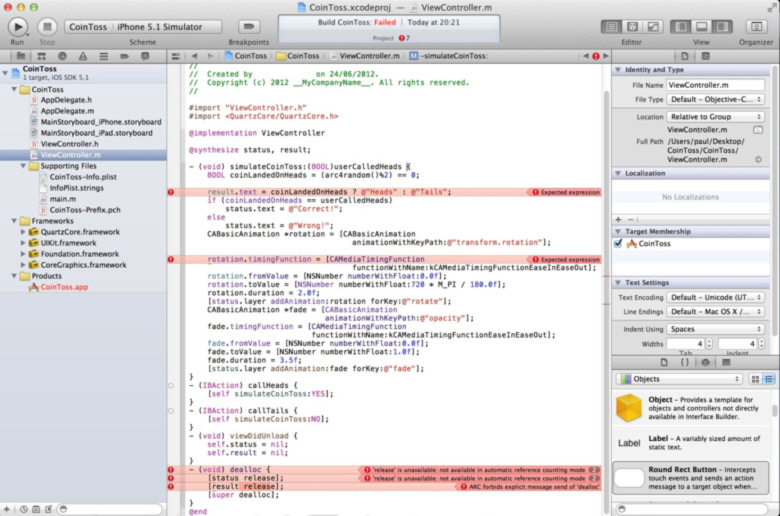The image size is (780, 516).
Task: Click the Stop button in toolbar
Action: click(47, 26)
